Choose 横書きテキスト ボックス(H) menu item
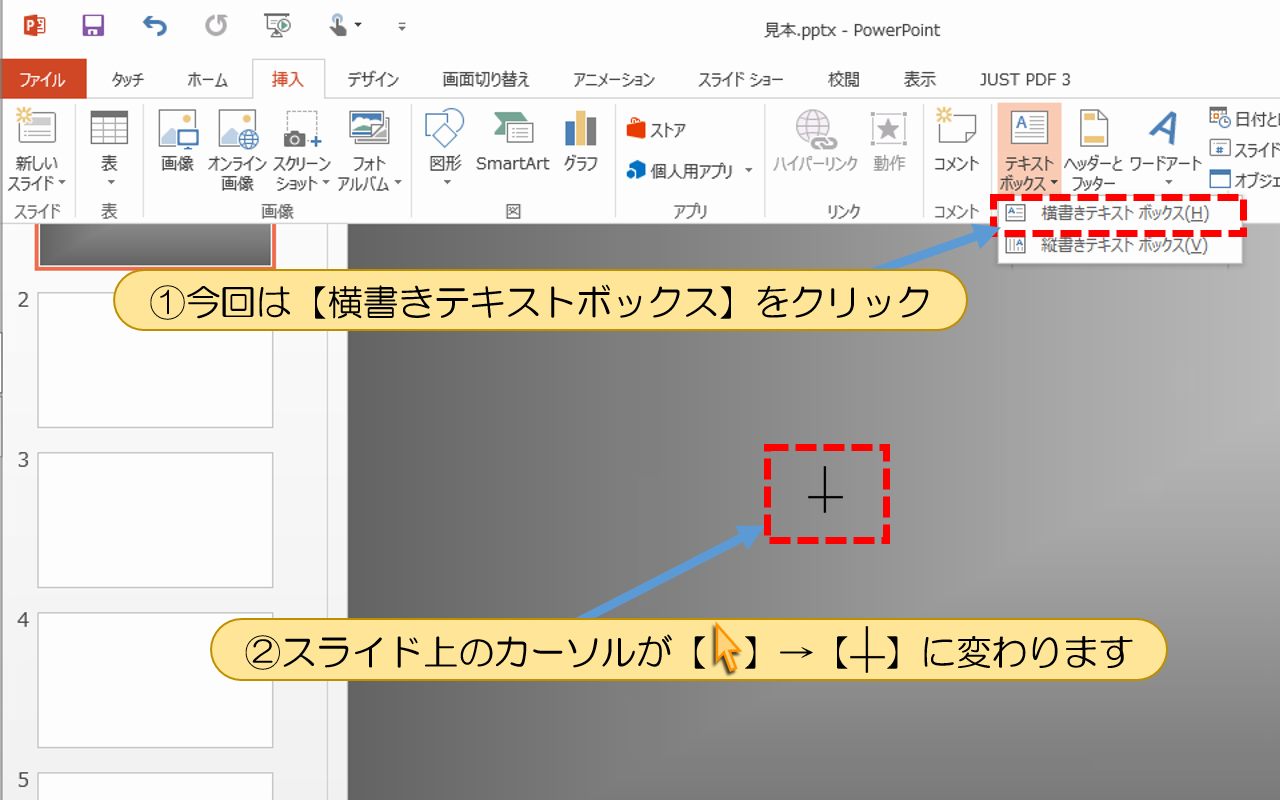Image resolution: width=1280 pixels, height=800 pixels. (x=1120, y=213)
